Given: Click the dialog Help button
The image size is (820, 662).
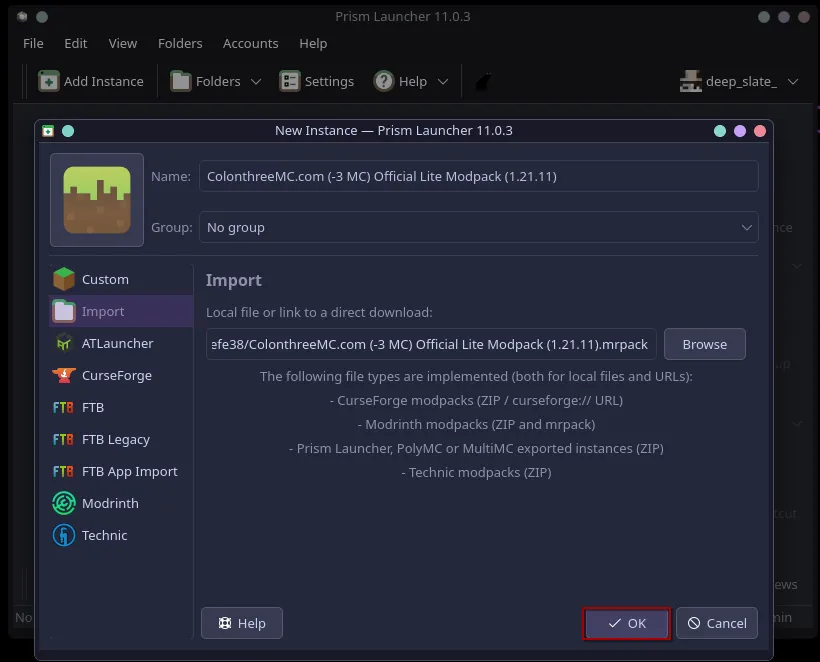Looking at the screenshot, I should (x=242, y=623).
